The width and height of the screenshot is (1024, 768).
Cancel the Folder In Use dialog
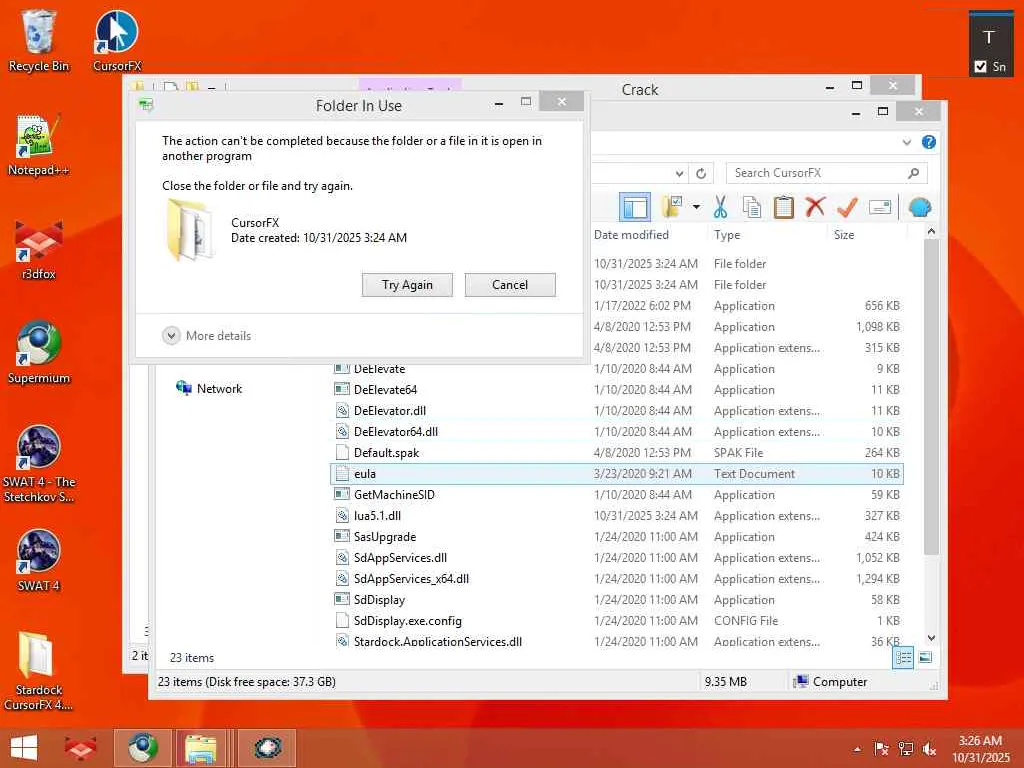click(510, 285)
